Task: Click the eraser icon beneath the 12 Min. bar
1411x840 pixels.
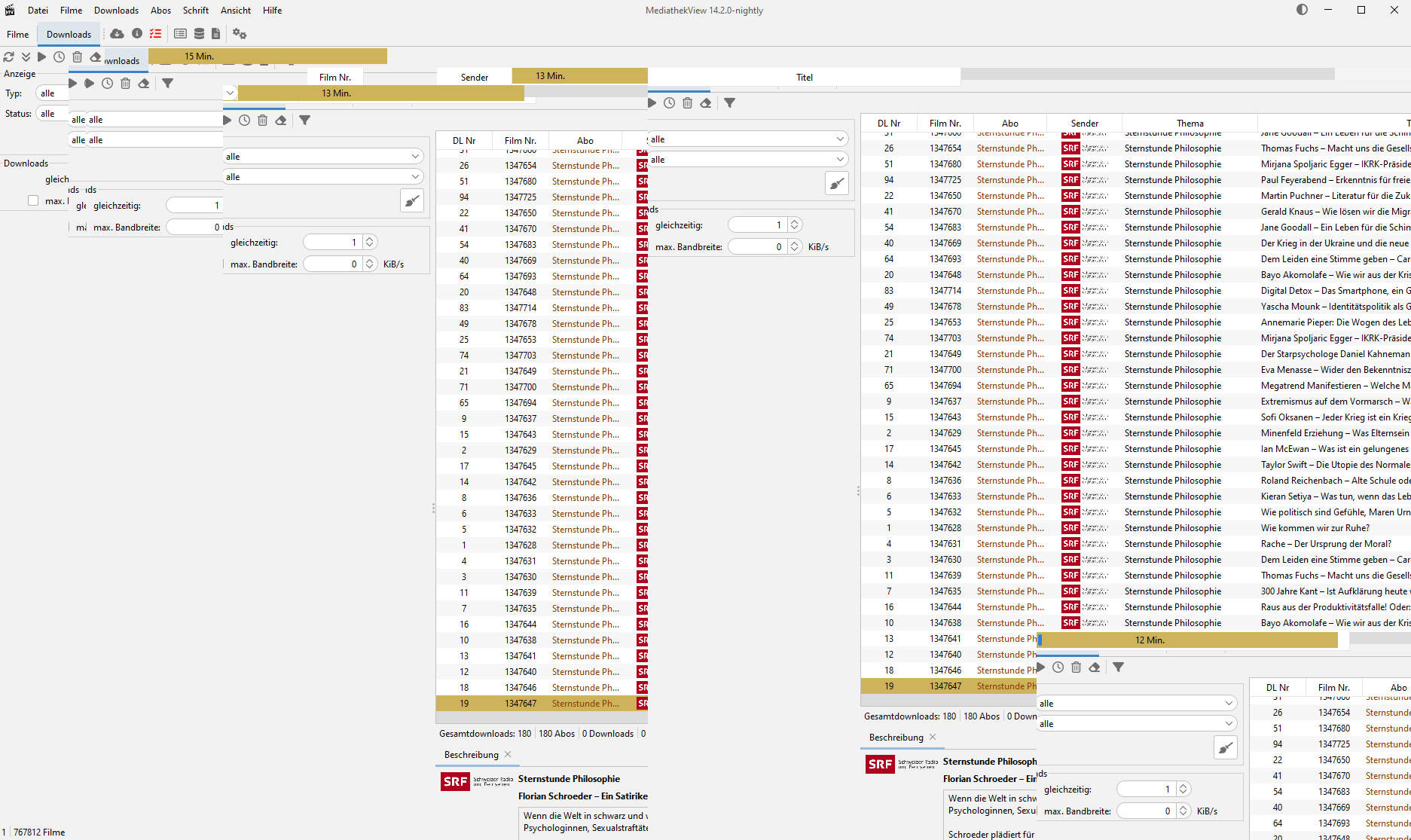Action: (x=1095, y=667)
